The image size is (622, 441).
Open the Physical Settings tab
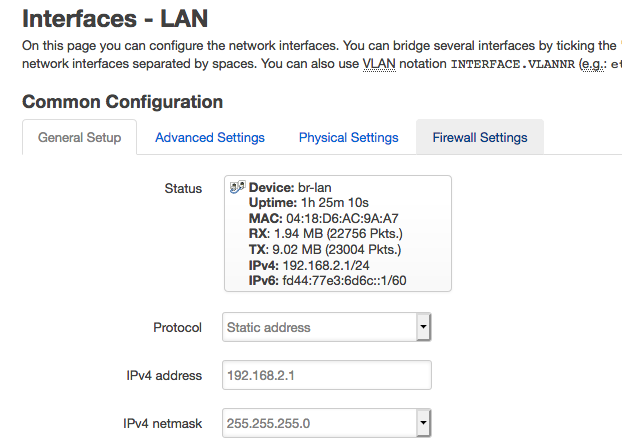pyautogui.click(x=348, y=137)
